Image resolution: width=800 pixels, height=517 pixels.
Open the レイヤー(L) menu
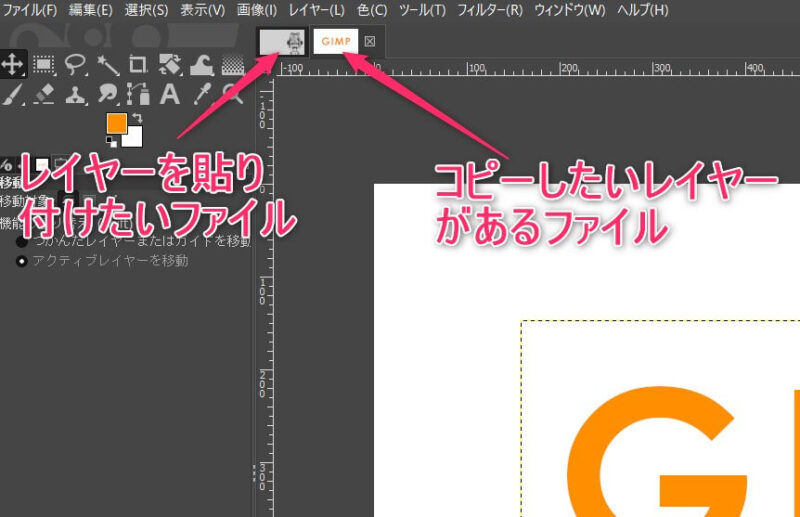[x=317, y=10]
